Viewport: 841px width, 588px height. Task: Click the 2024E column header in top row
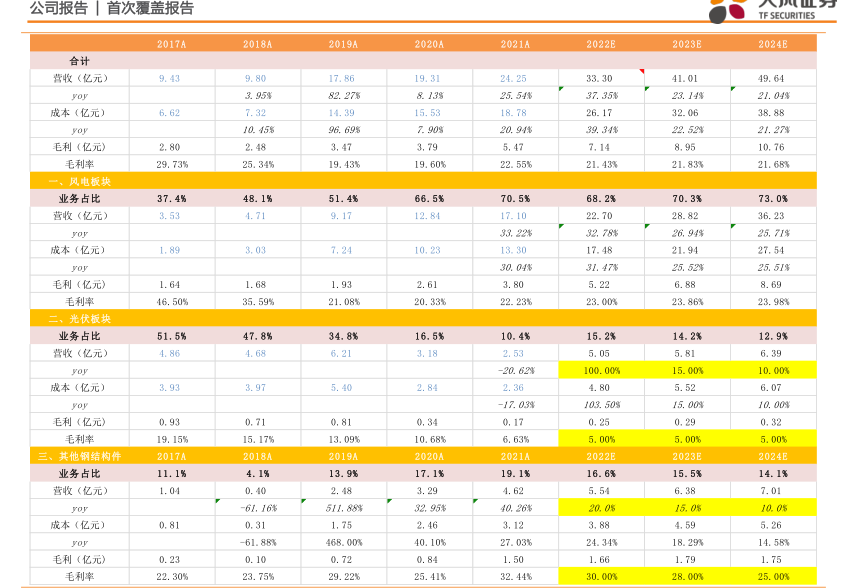coord(771,44)
